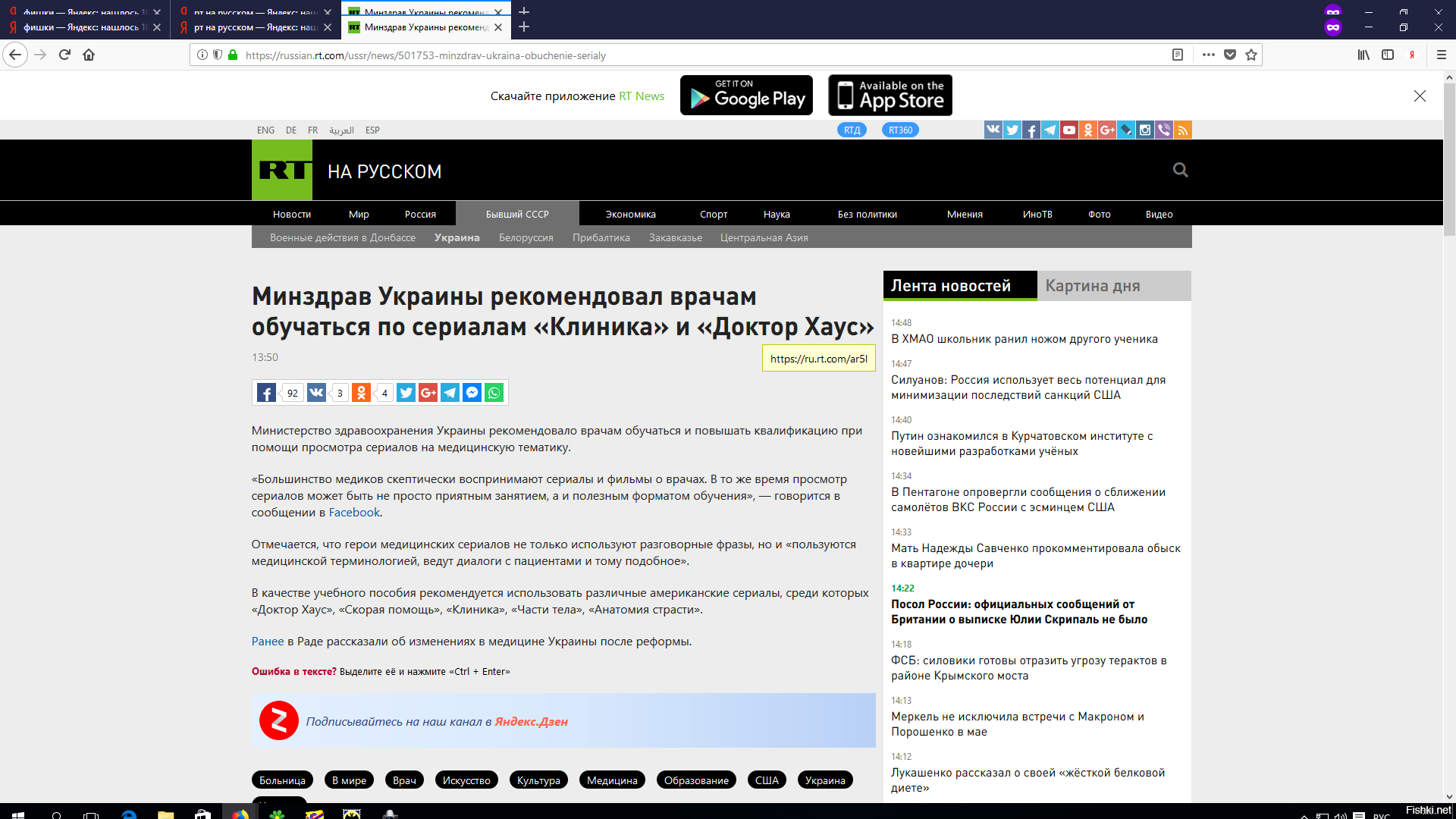Toggle reader view in the address bar
The image size is (1456, 819).
tap(1178, 55)
